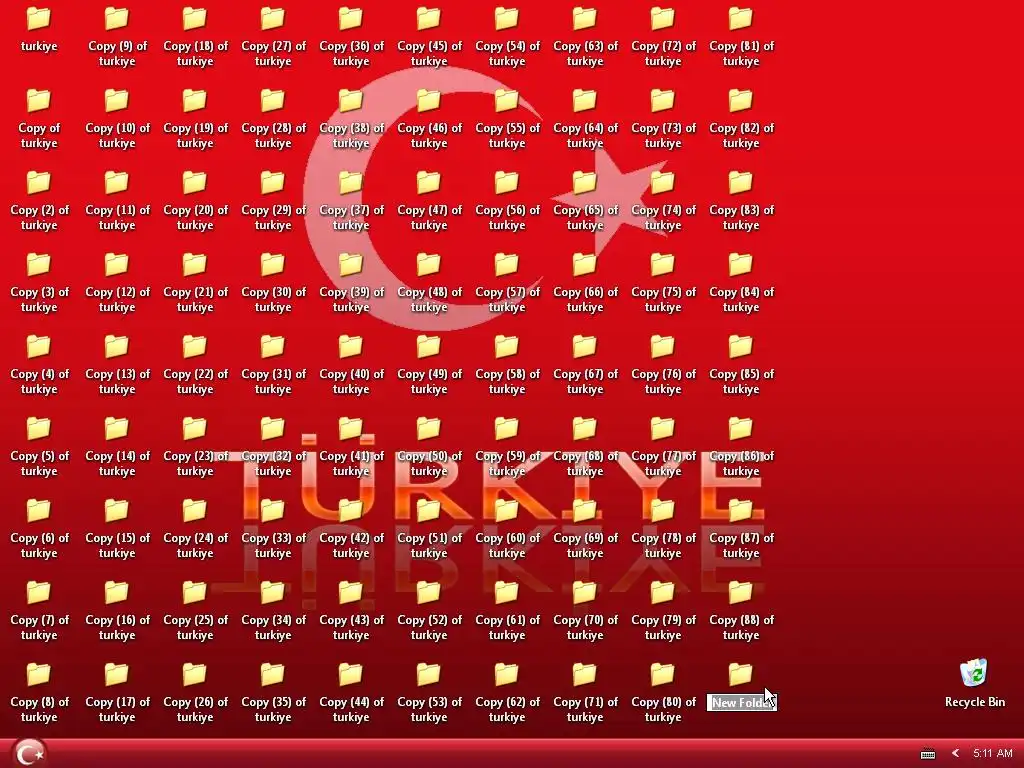Click the Copy (2) of turkiye folder
Image resolution: width=1024 pixels, height=768 pixels.
39,182
